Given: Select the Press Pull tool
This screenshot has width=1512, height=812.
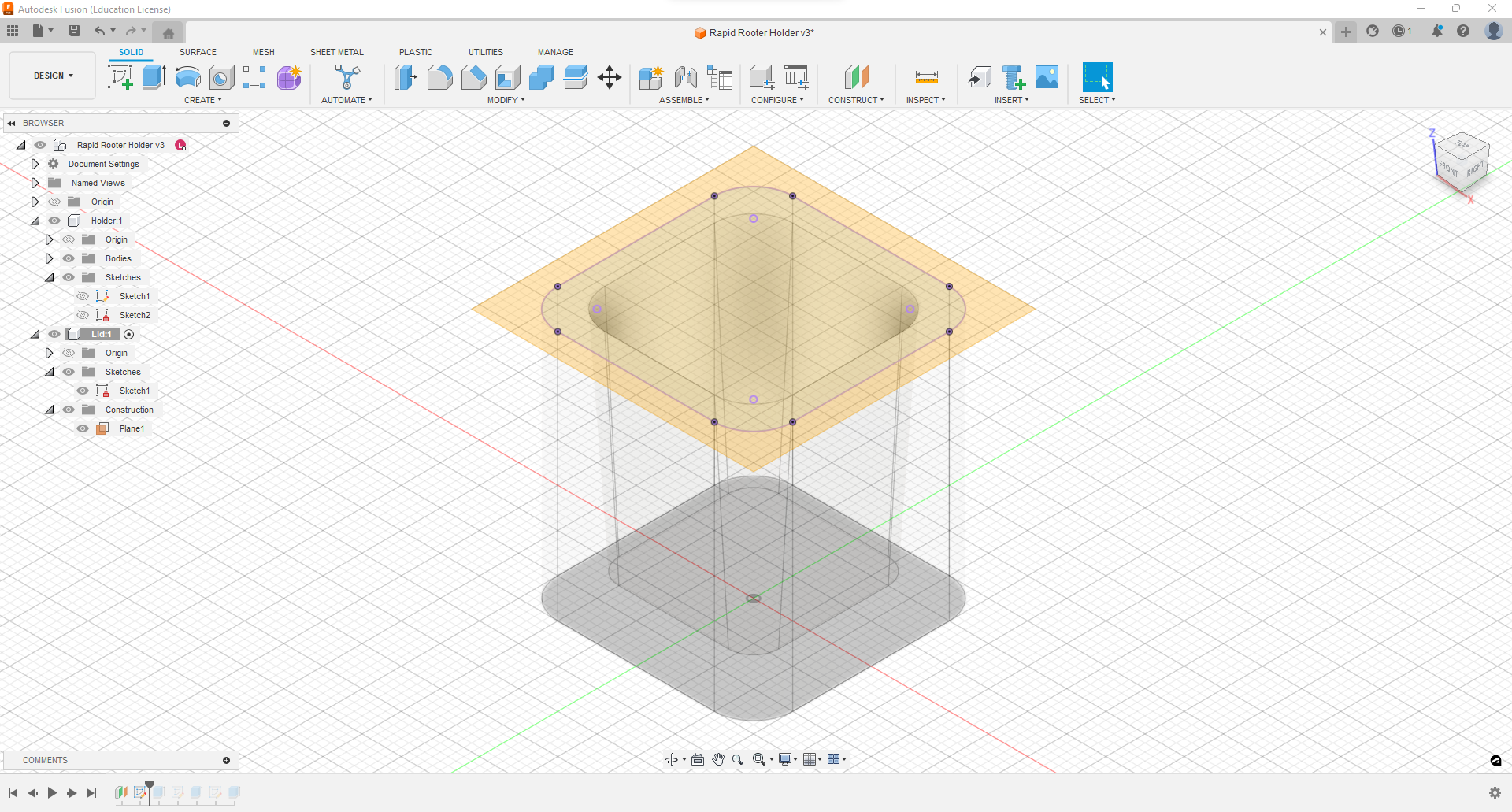Looking at the screenshot, I should 406,77.
